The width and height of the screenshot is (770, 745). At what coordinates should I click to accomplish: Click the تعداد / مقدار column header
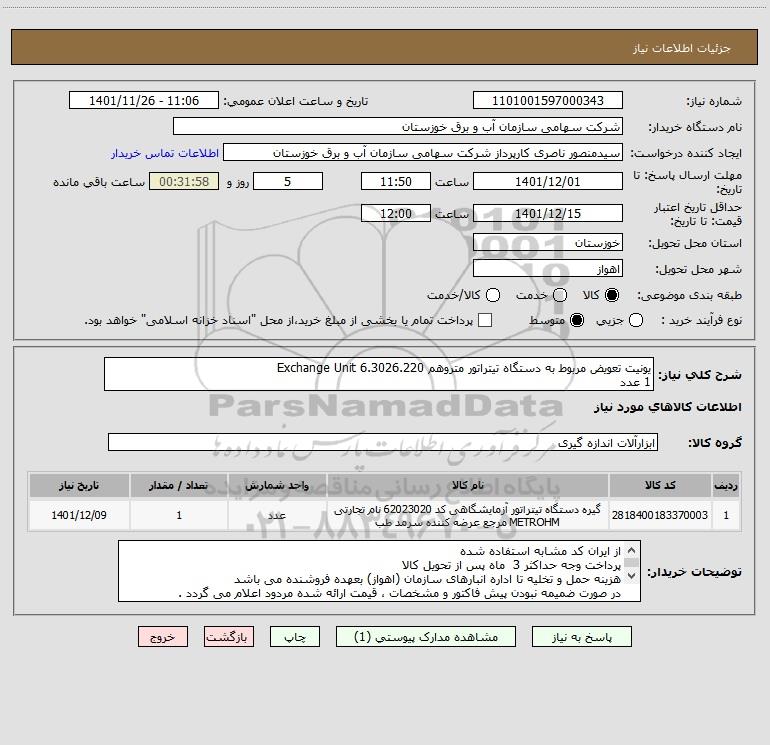tap(179, 485)
